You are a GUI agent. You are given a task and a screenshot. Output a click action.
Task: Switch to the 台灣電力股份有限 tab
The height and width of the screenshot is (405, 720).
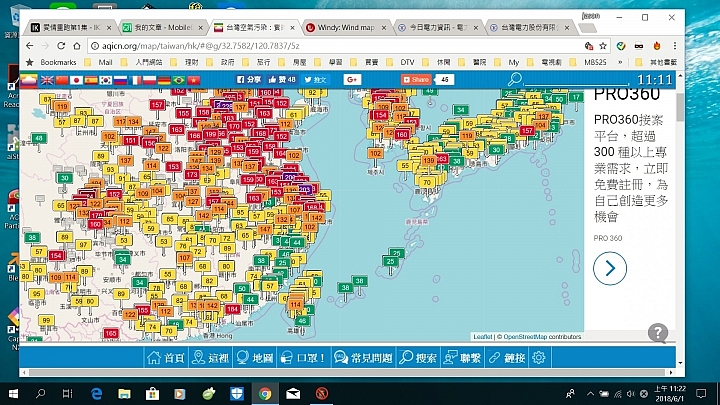click(x=529, y=28)
